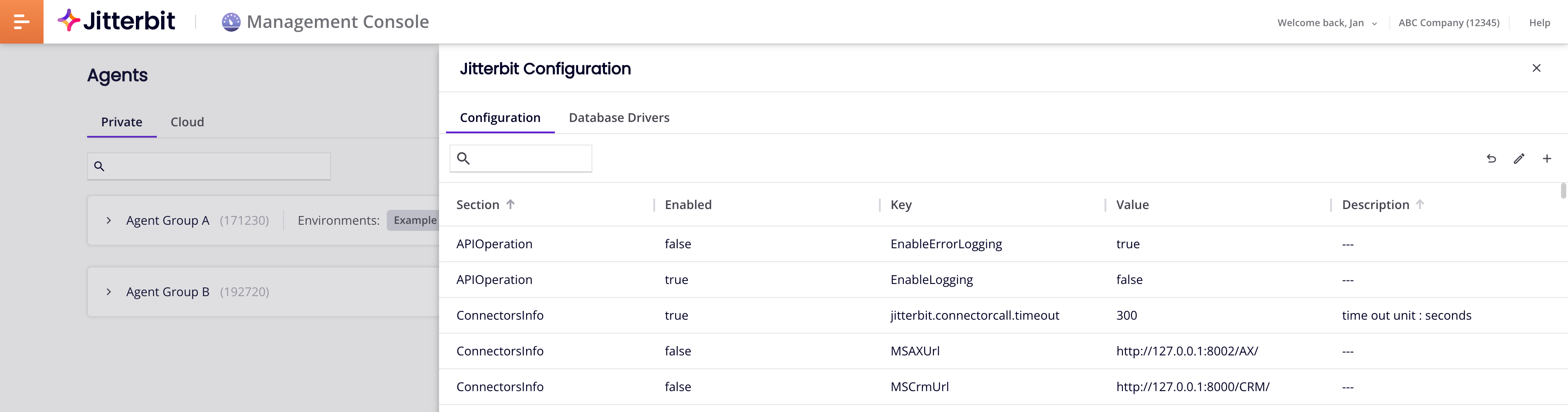Switch to the Private agents tab

(x=122, y=122)
